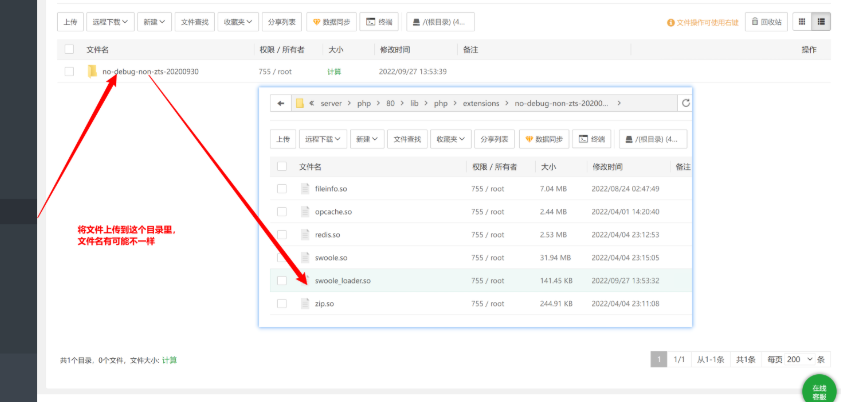Viewport: 841px width, 402px height.
Task: Click the swoole.so file icon
Action: [305, 258]
